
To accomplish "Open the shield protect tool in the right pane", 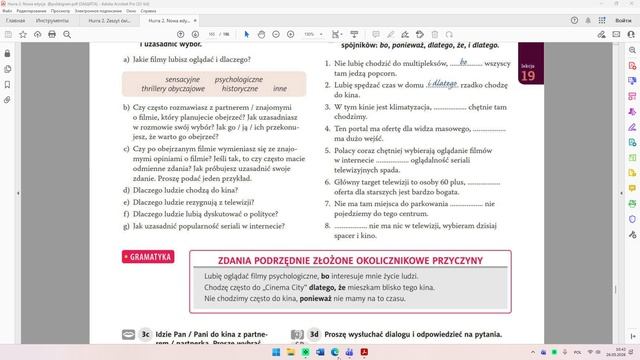I will 632,219.
